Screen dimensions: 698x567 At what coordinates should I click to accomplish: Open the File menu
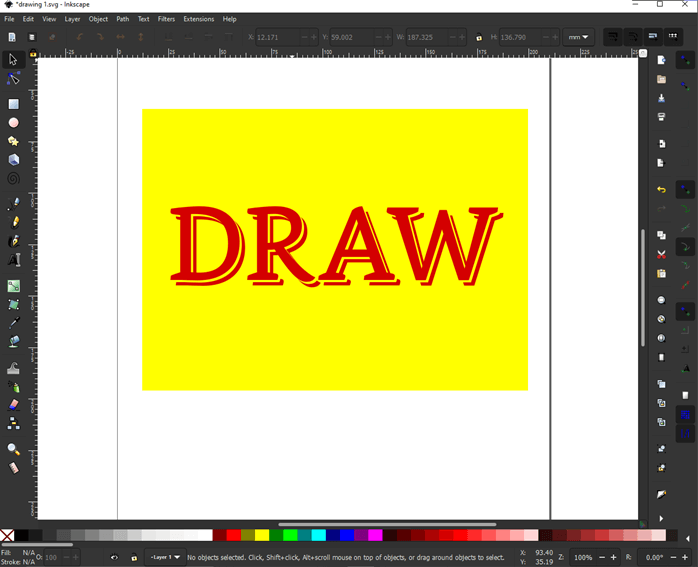[x=9, y=19]
